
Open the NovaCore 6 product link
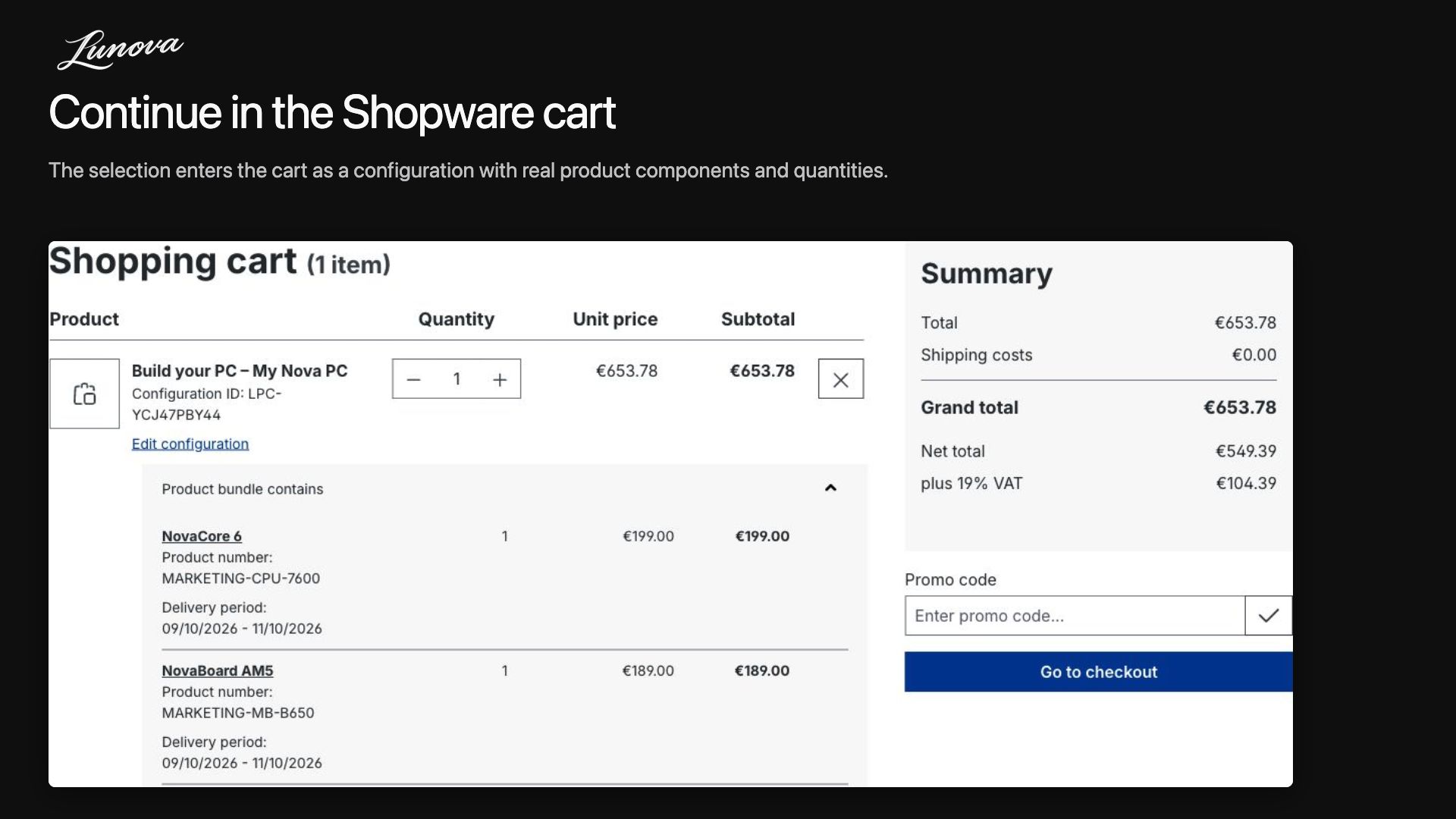point(202,536)
